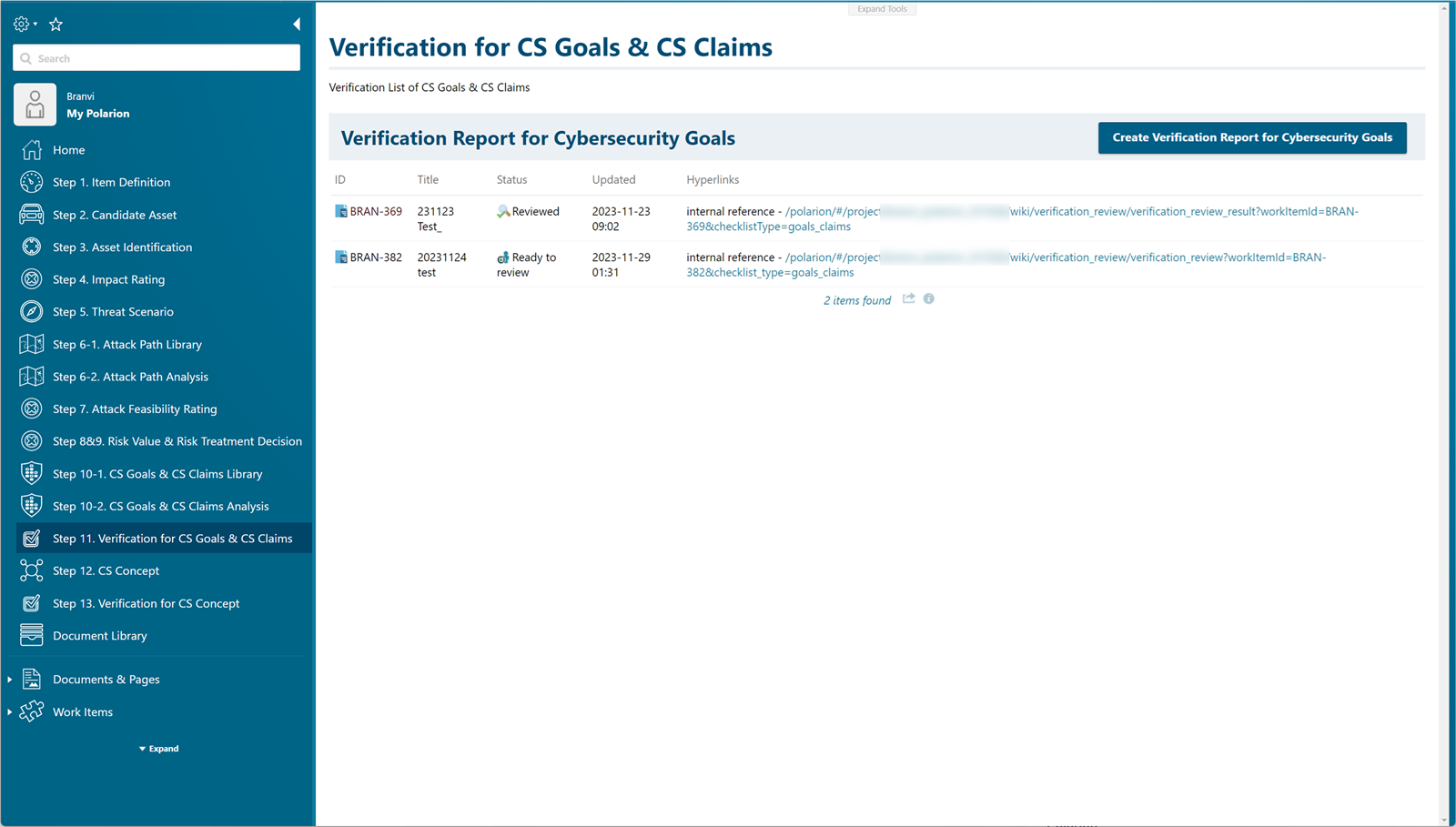Viewport: 1456px width, 827px height.
Task: Click CS Goals Claims Analysis shield icon
Action: click(32, 506)
